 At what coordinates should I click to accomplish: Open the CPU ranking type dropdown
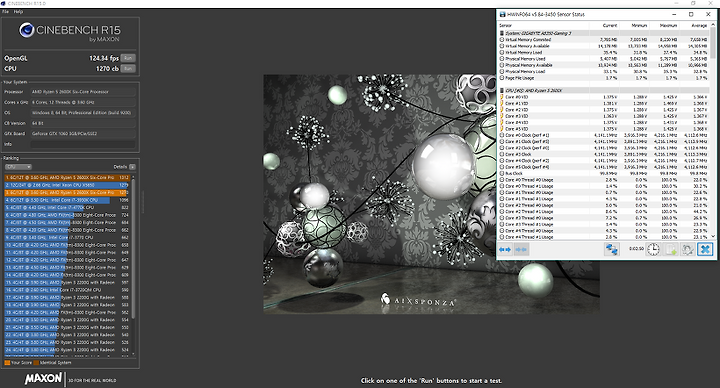(18, 167)
